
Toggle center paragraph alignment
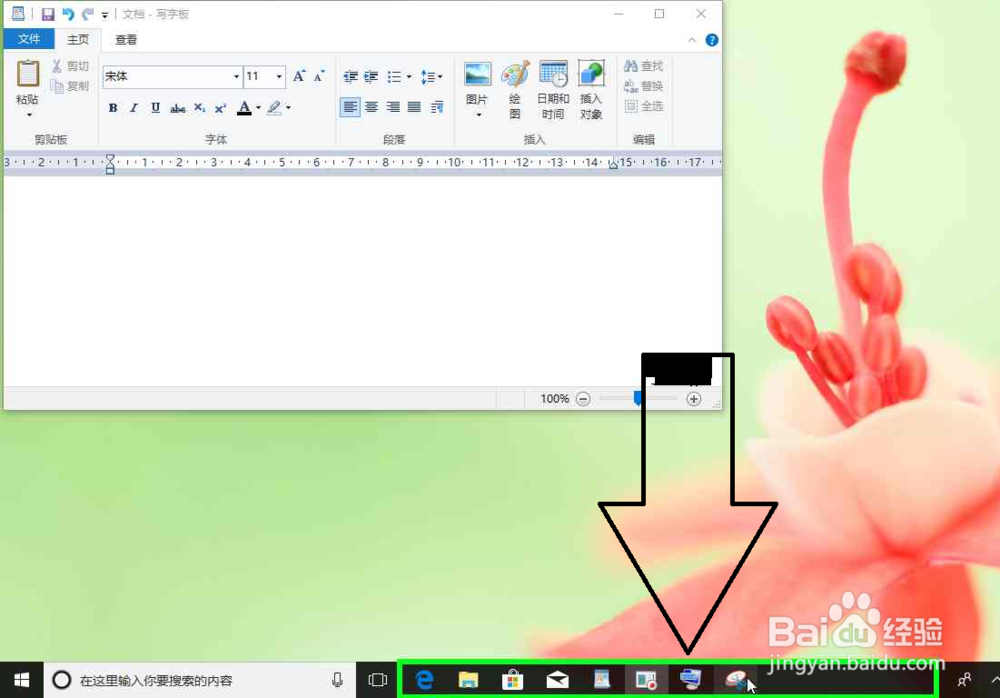[371, 107]
